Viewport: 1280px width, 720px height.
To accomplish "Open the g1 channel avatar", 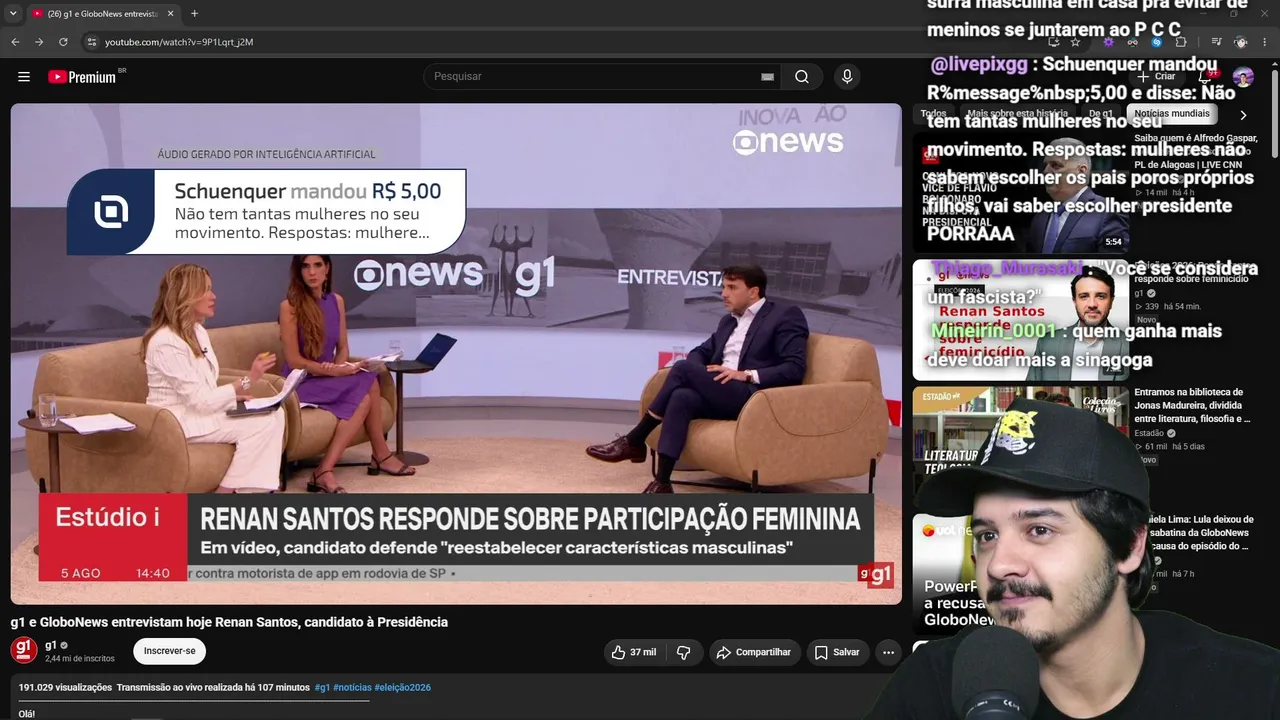I will [x=24, y=650].
